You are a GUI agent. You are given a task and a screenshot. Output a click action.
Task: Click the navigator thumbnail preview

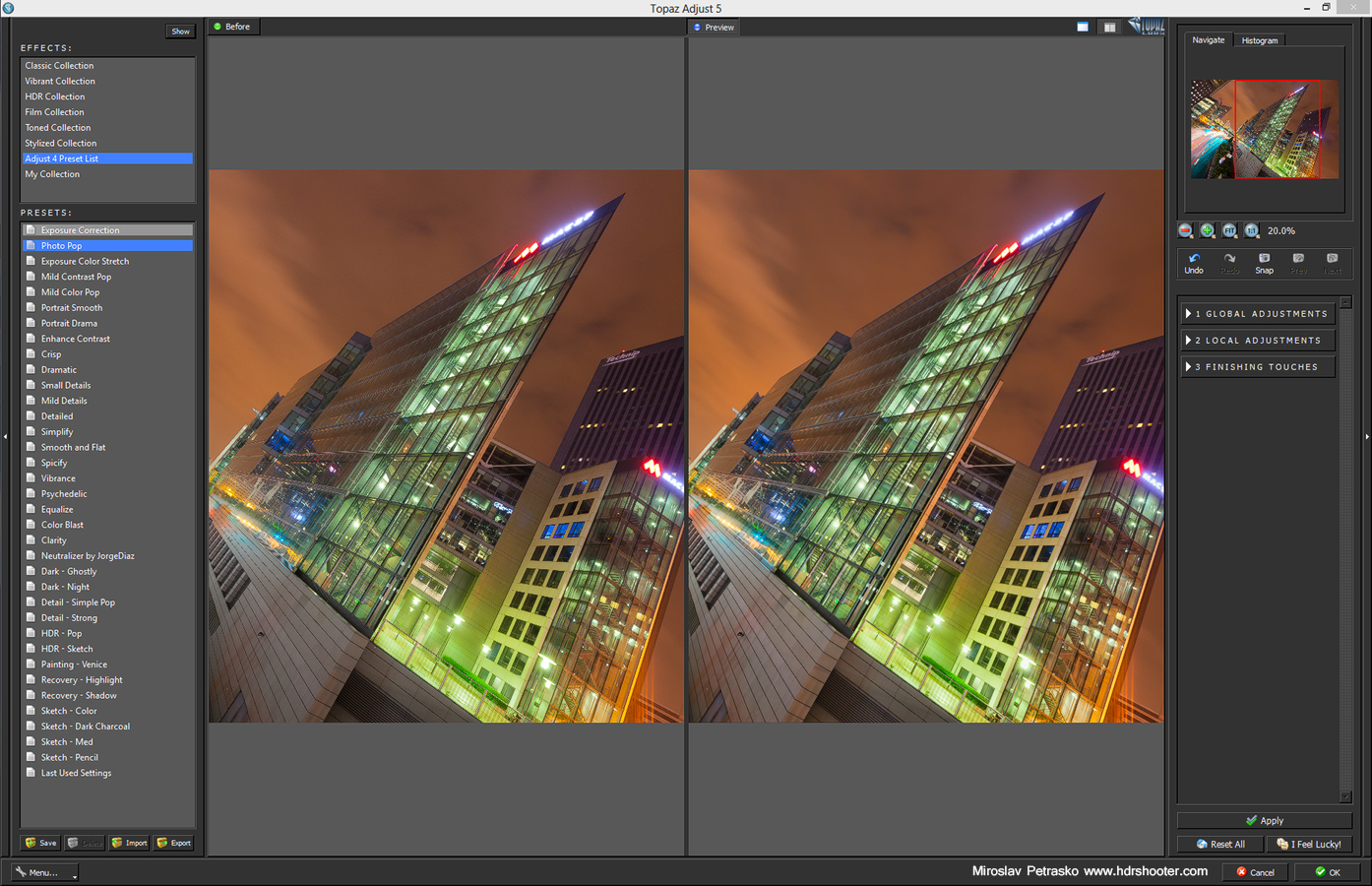tap(1264, 129)
